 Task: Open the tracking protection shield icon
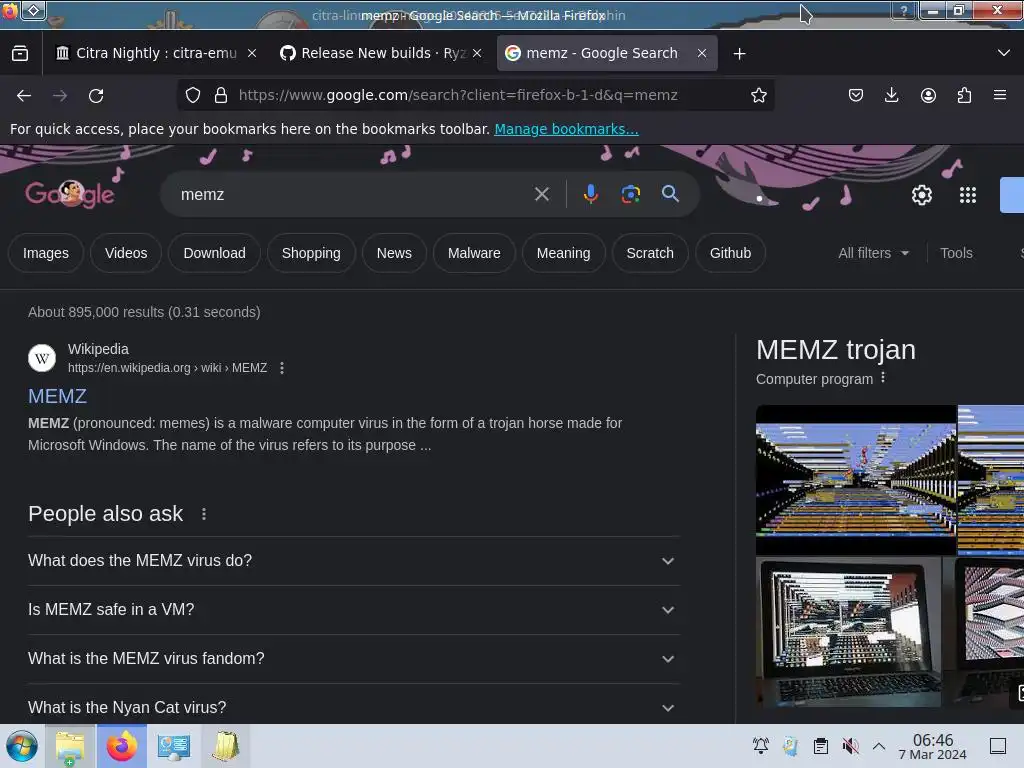[193, 95]
